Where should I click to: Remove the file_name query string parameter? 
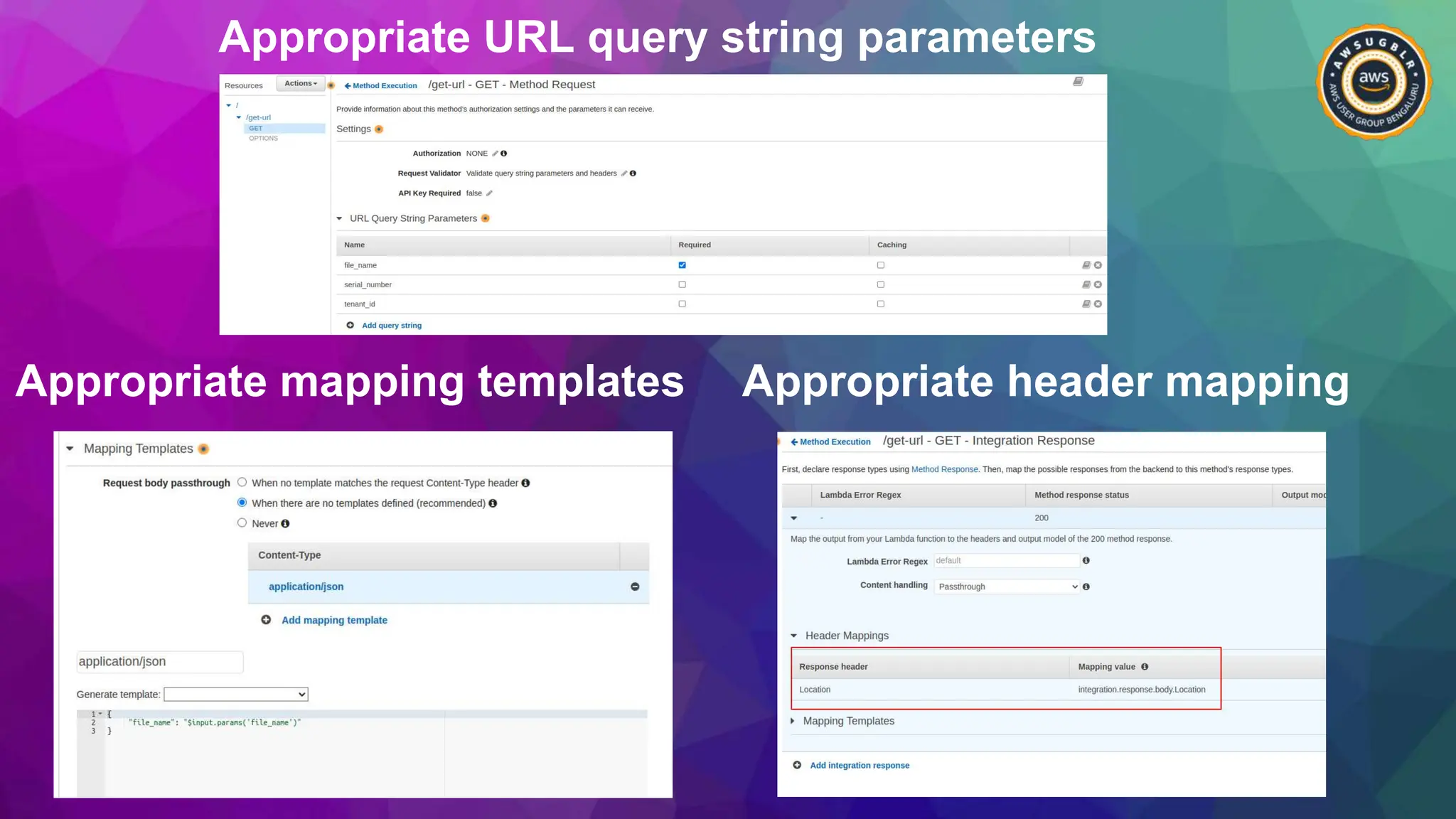tap(1098, 265)
